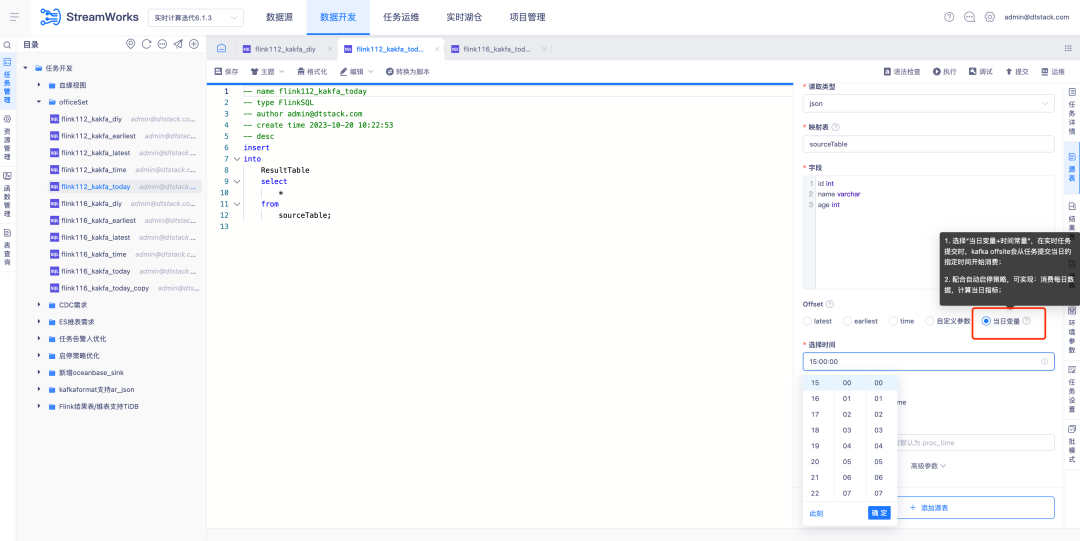Click the 运维 operations button
Image resolution: width=1080 pixels, height=541 pixels.
(x=1052, y=72)
